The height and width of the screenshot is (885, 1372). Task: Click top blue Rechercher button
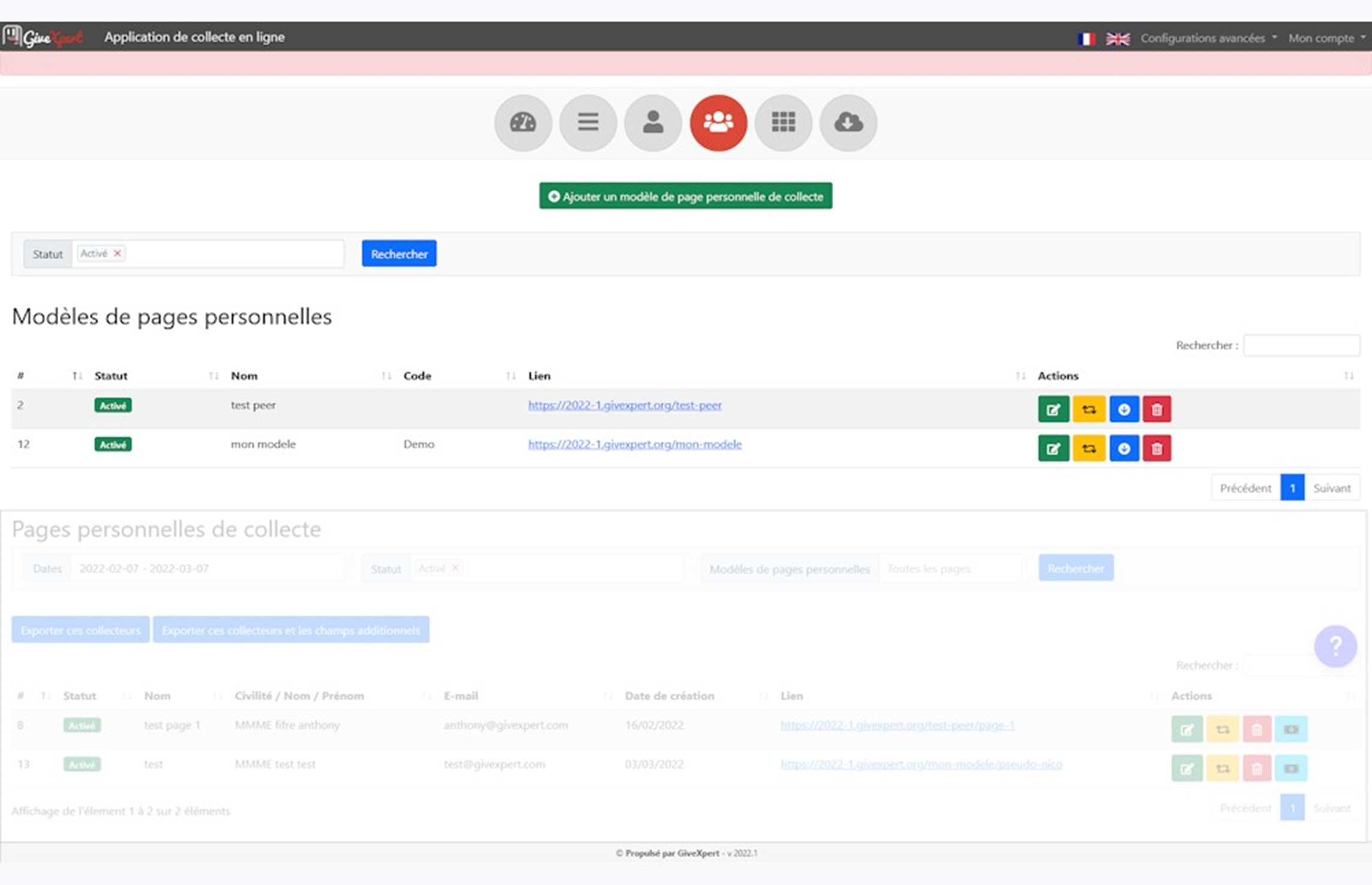(x=399, y=254)
